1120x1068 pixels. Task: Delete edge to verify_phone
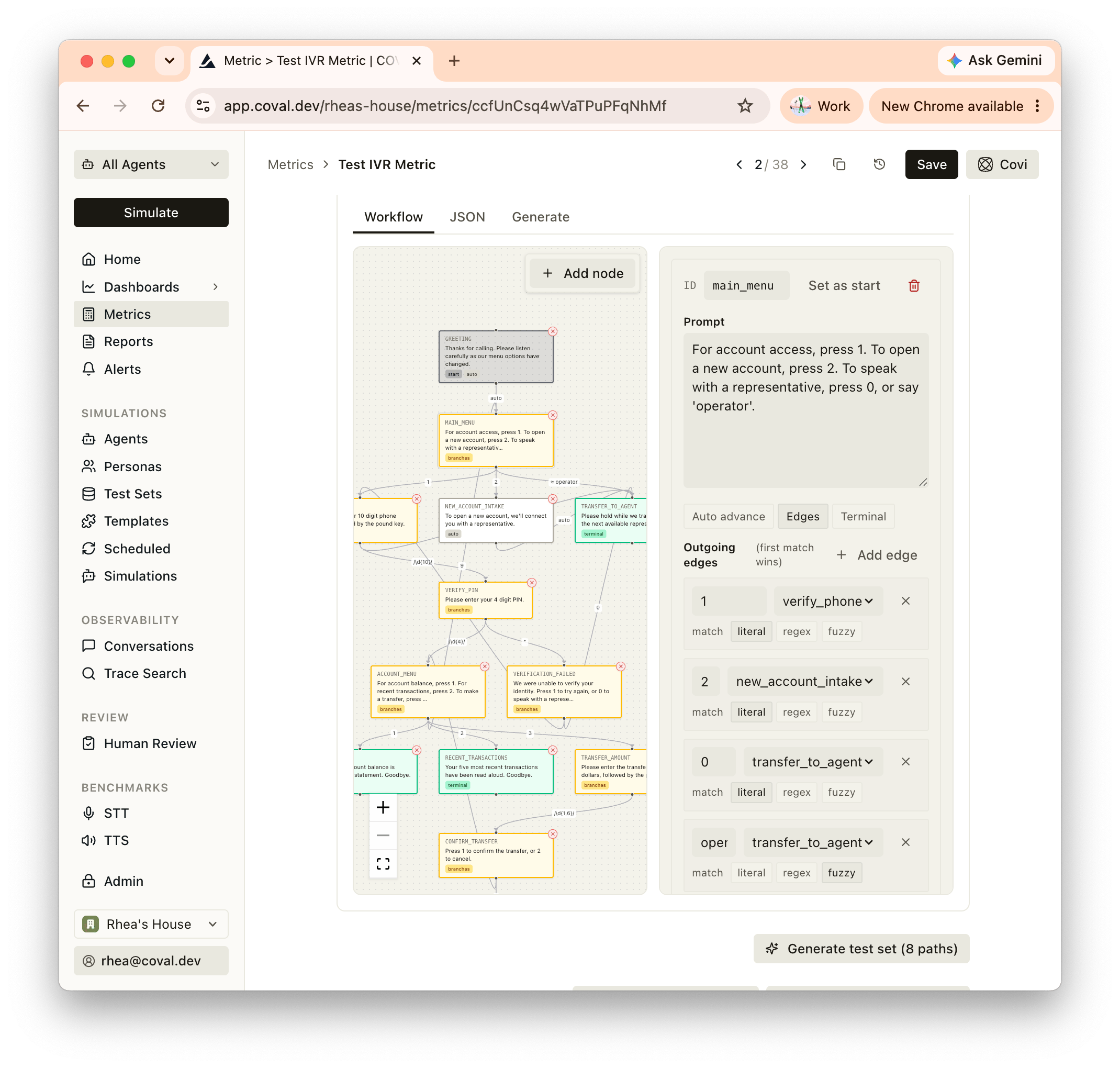coord(905,600)
